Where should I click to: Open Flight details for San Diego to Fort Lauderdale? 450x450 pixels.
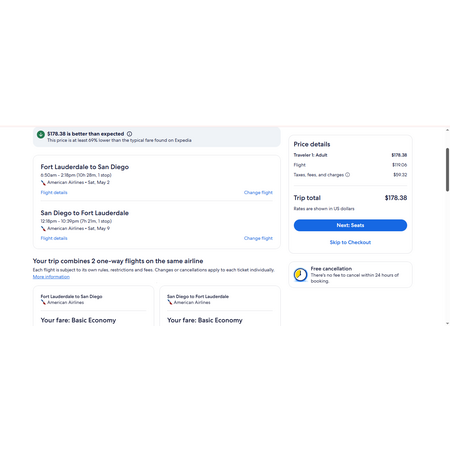pos(54,238)
